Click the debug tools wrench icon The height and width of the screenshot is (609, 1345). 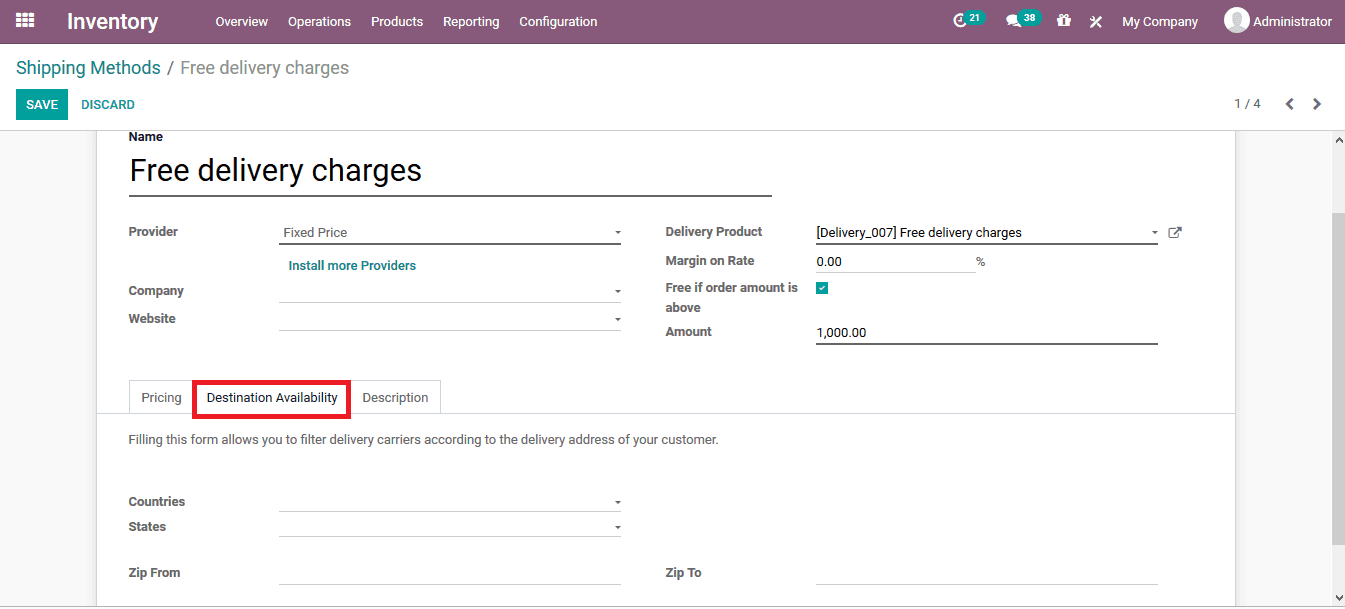pyautogui.click(x=1096, y=21)
